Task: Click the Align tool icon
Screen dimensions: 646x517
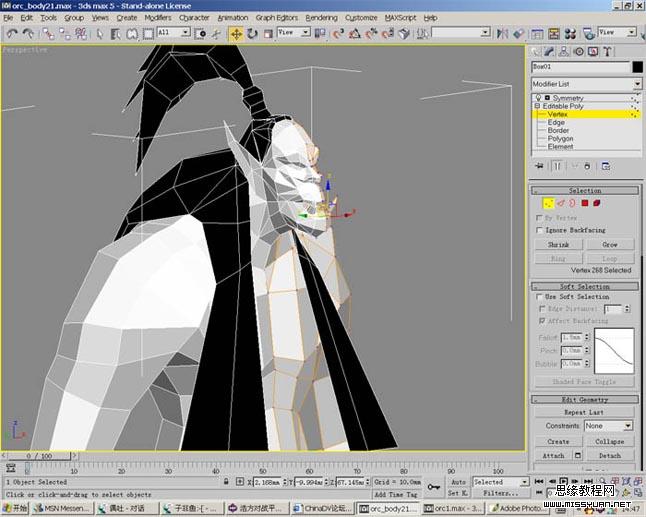Action: [518, 34]
